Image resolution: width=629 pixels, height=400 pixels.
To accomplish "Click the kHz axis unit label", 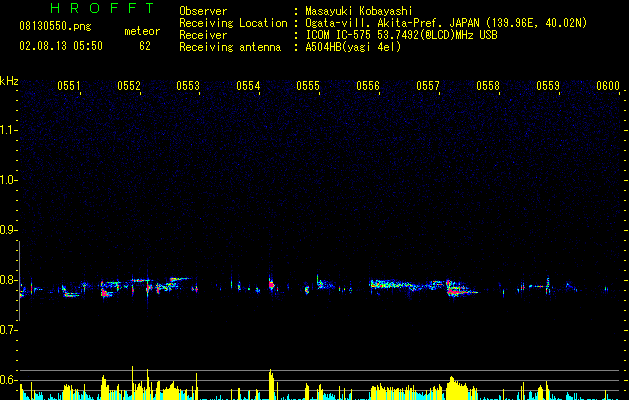I will (9, 81).
